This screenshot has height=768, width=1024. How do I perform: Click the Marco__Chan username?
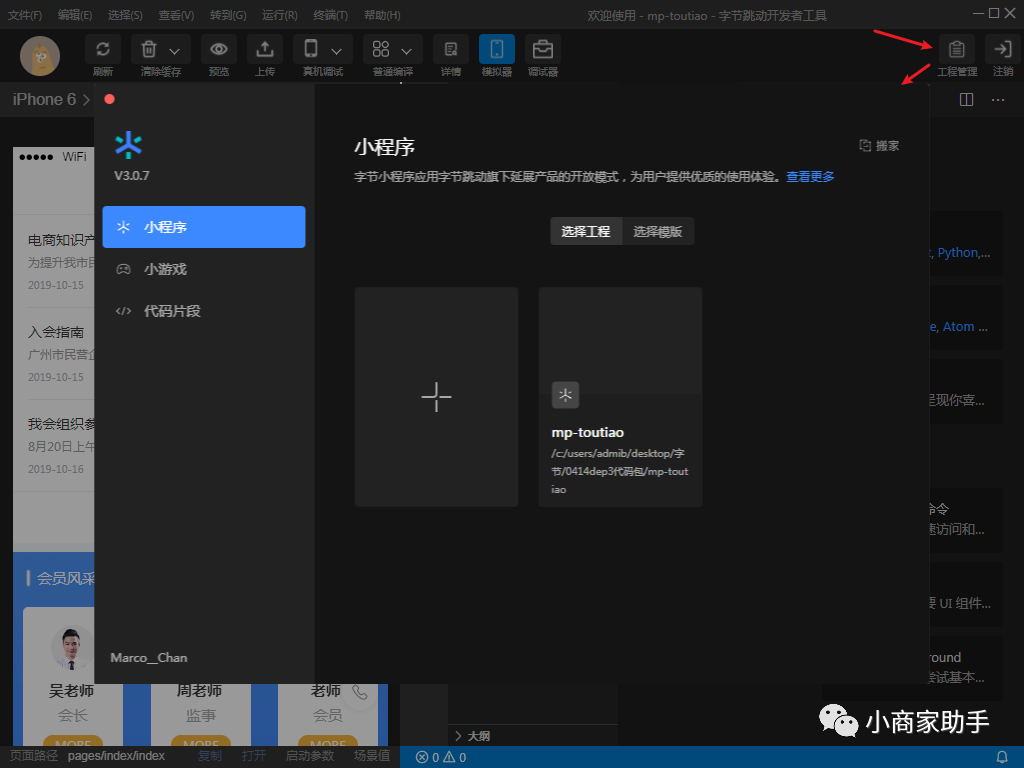click(x=149, y=658)
